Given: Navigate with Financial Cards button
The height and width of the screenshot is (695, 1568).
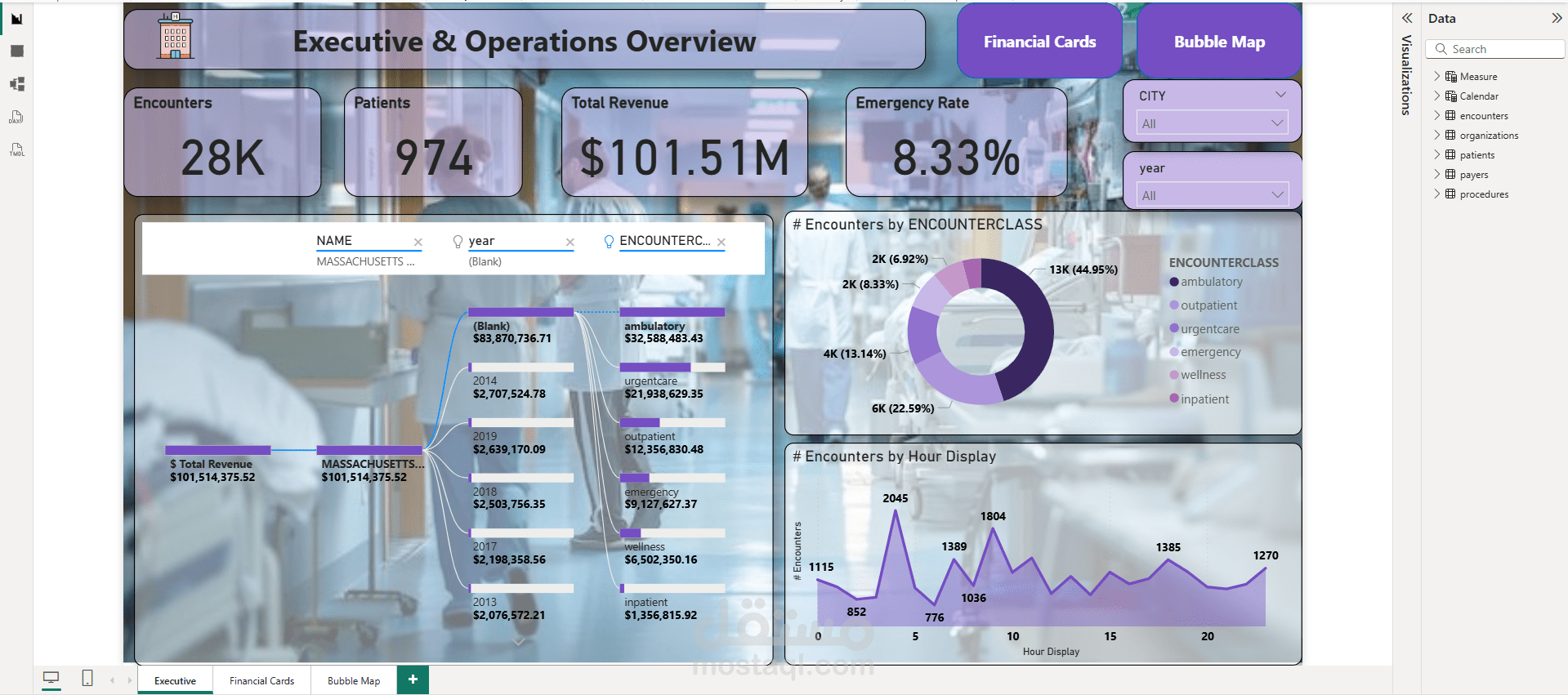Looking at the screenshot, I should click(x=1039, y=42).
